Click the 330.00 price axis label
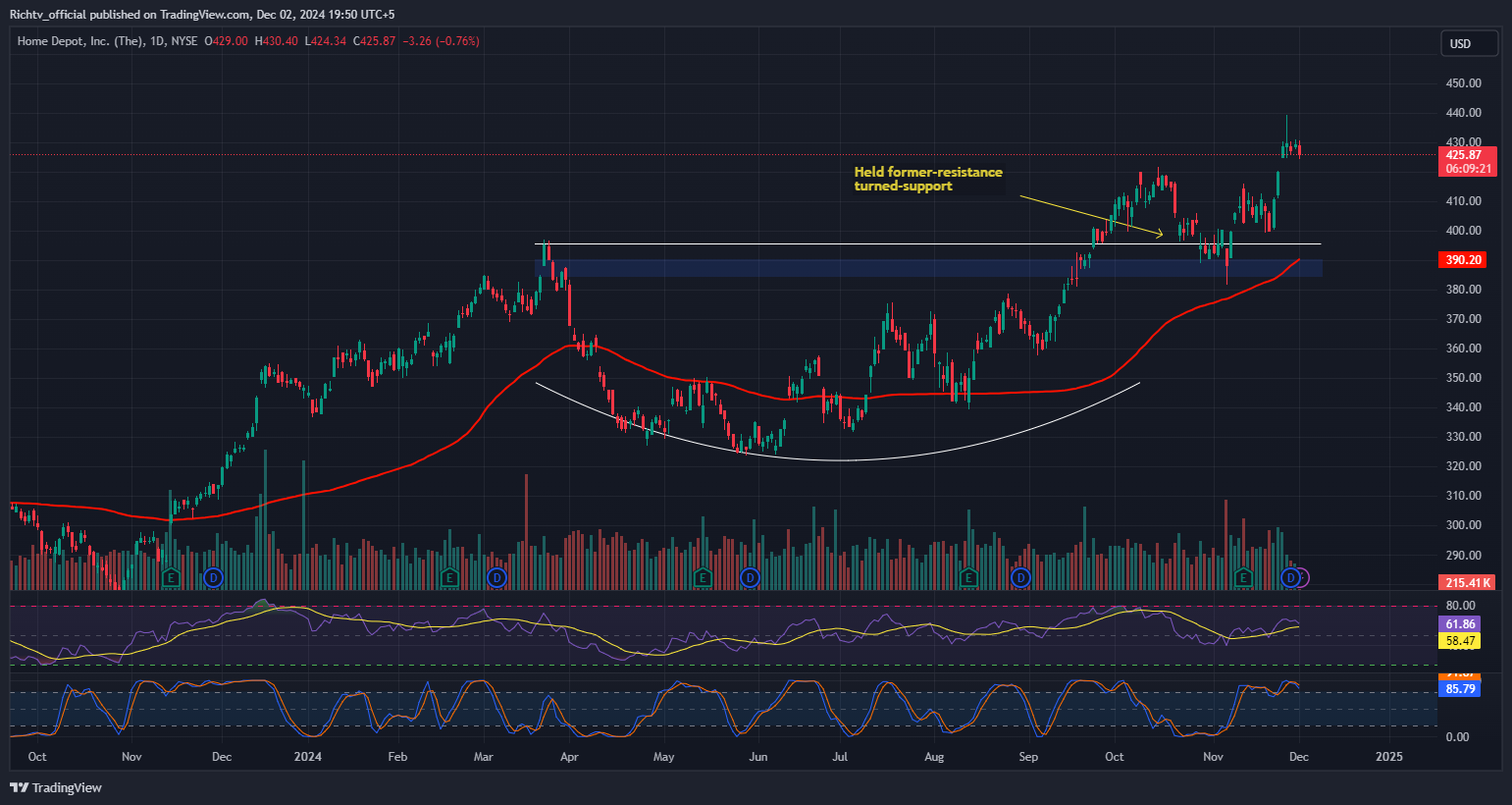This screenshot has height=805, width=1512. (1463, 437)
